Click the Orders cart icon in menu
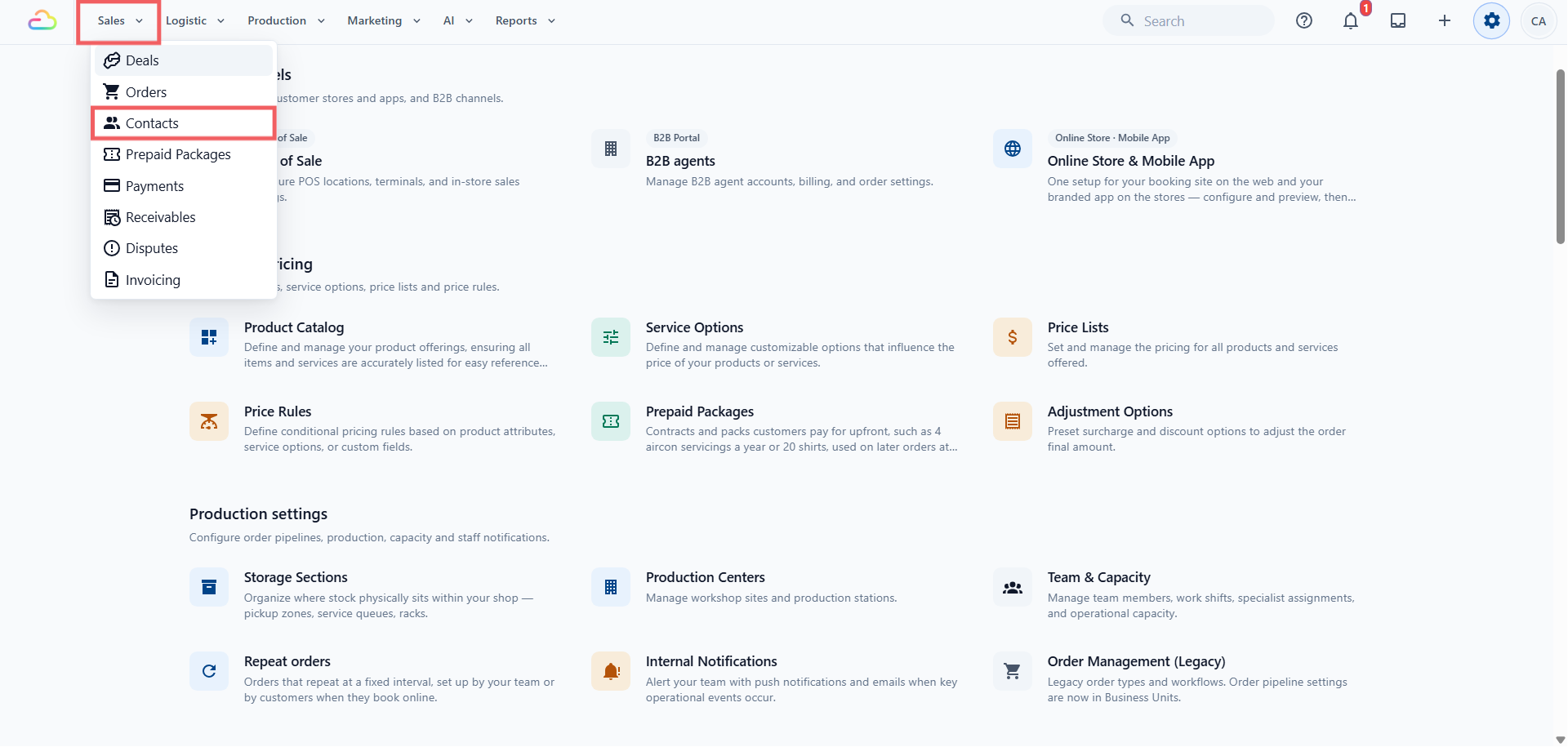The image size is (1568, 747). point(112,91)
